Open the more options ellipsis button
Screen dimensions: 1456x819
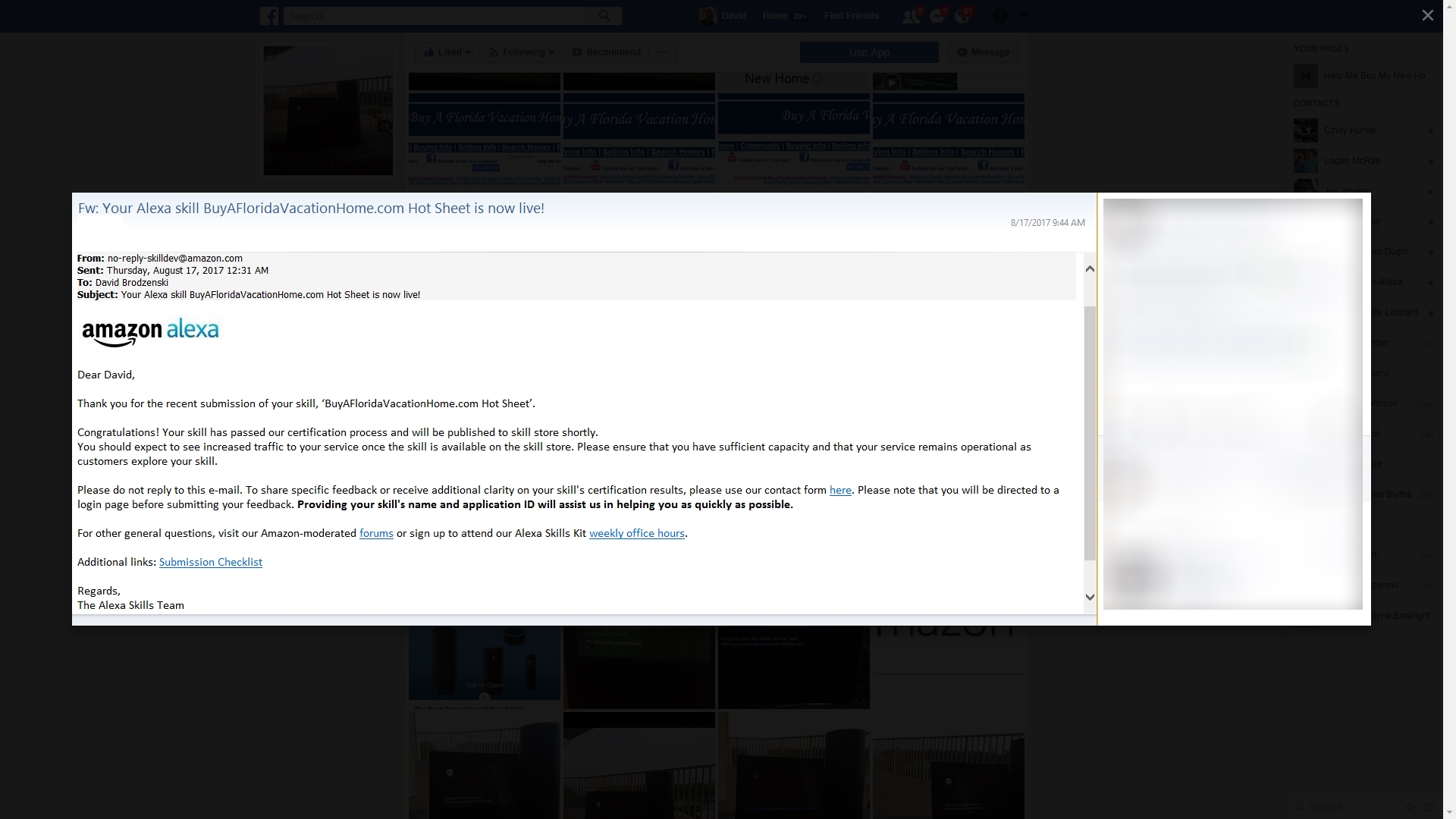point(663,52)
